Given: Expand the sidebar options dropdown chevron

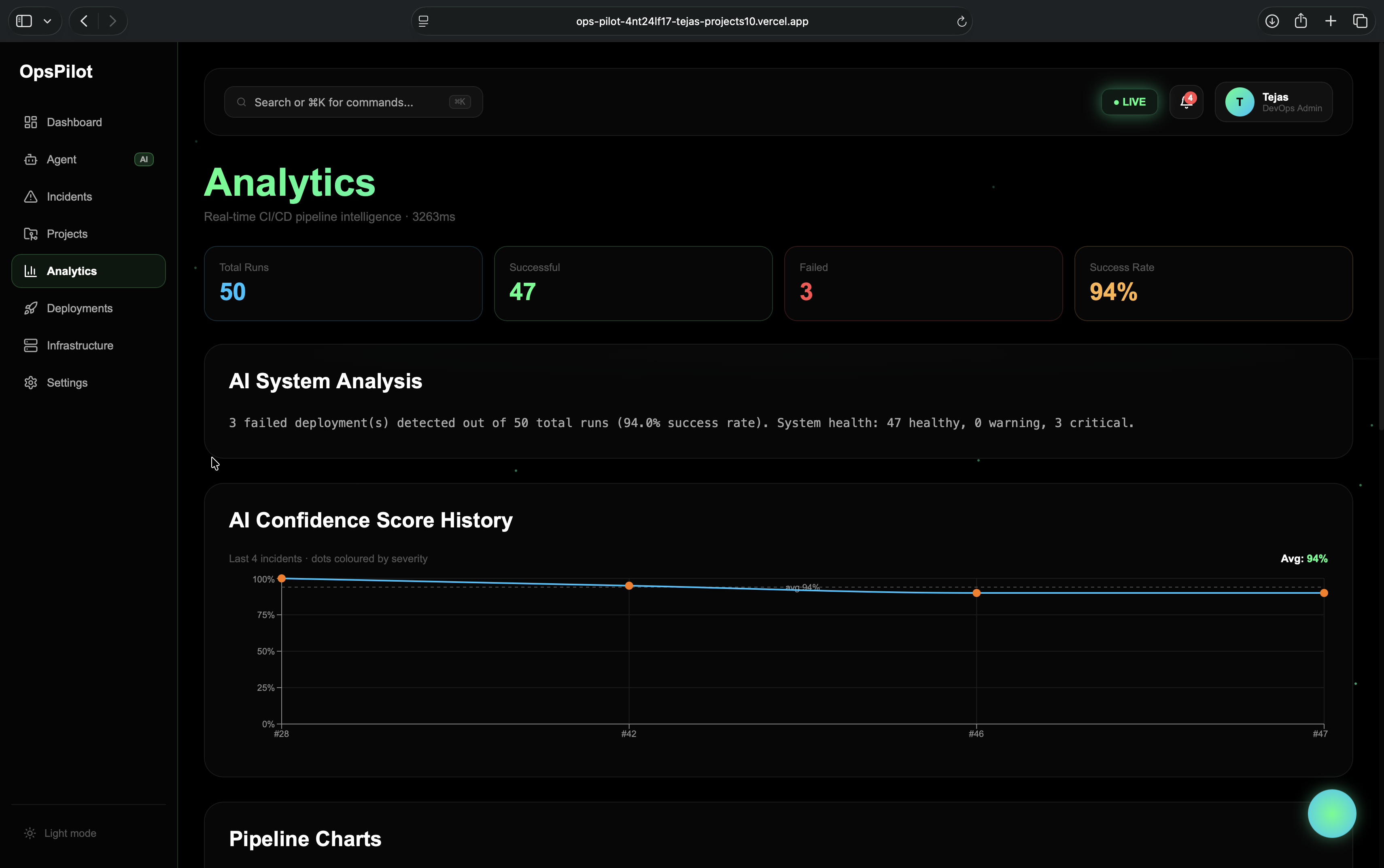Looking at the screenshot, I should [48, 21].
